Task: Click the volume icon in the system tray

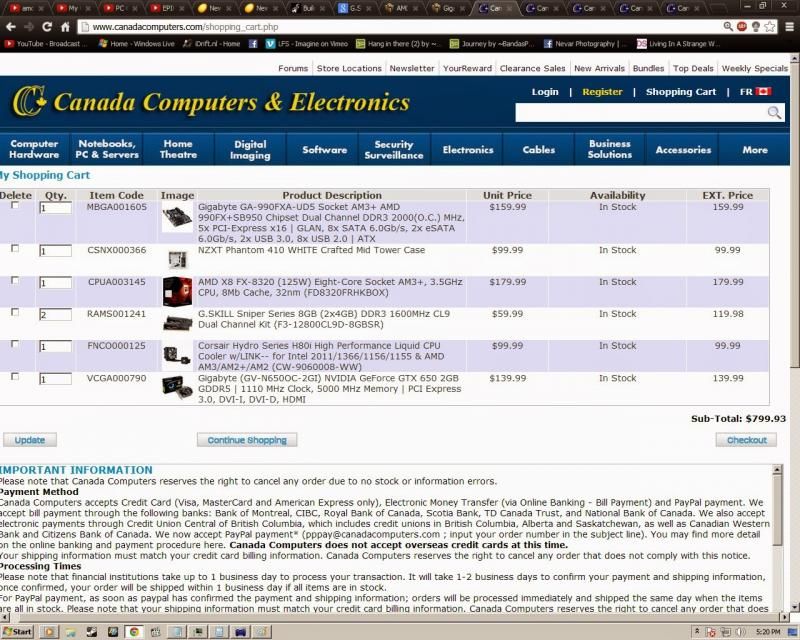Action: coord(740,632)
